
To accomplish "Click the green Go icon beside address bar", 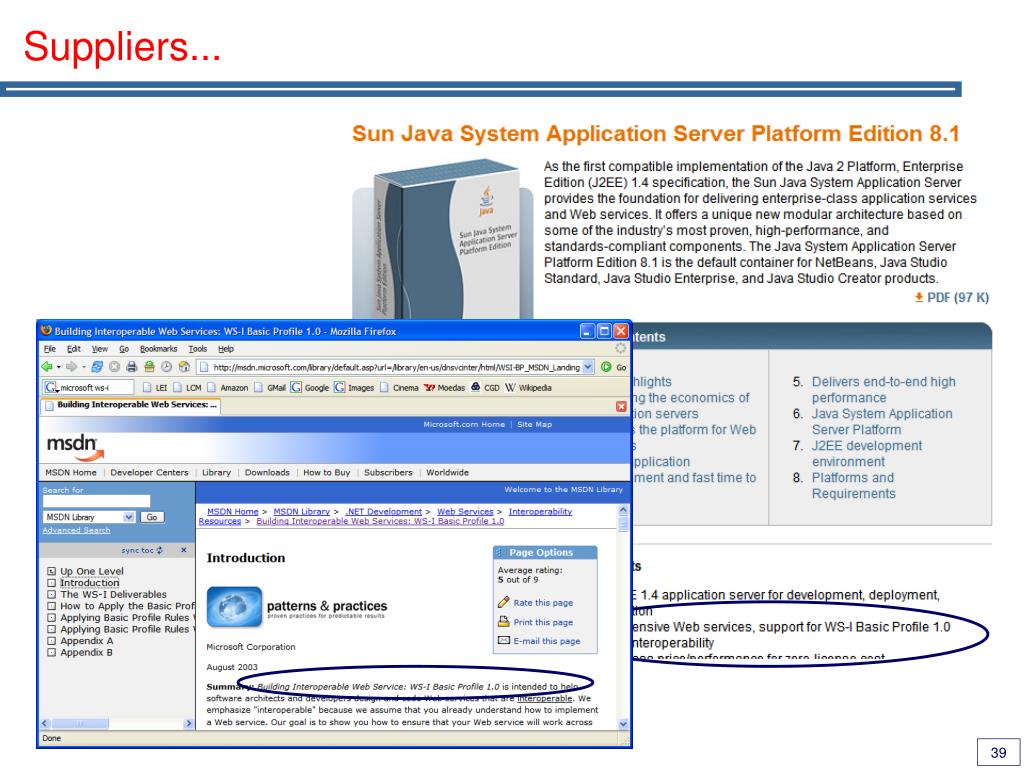I will tap(606, 367).
